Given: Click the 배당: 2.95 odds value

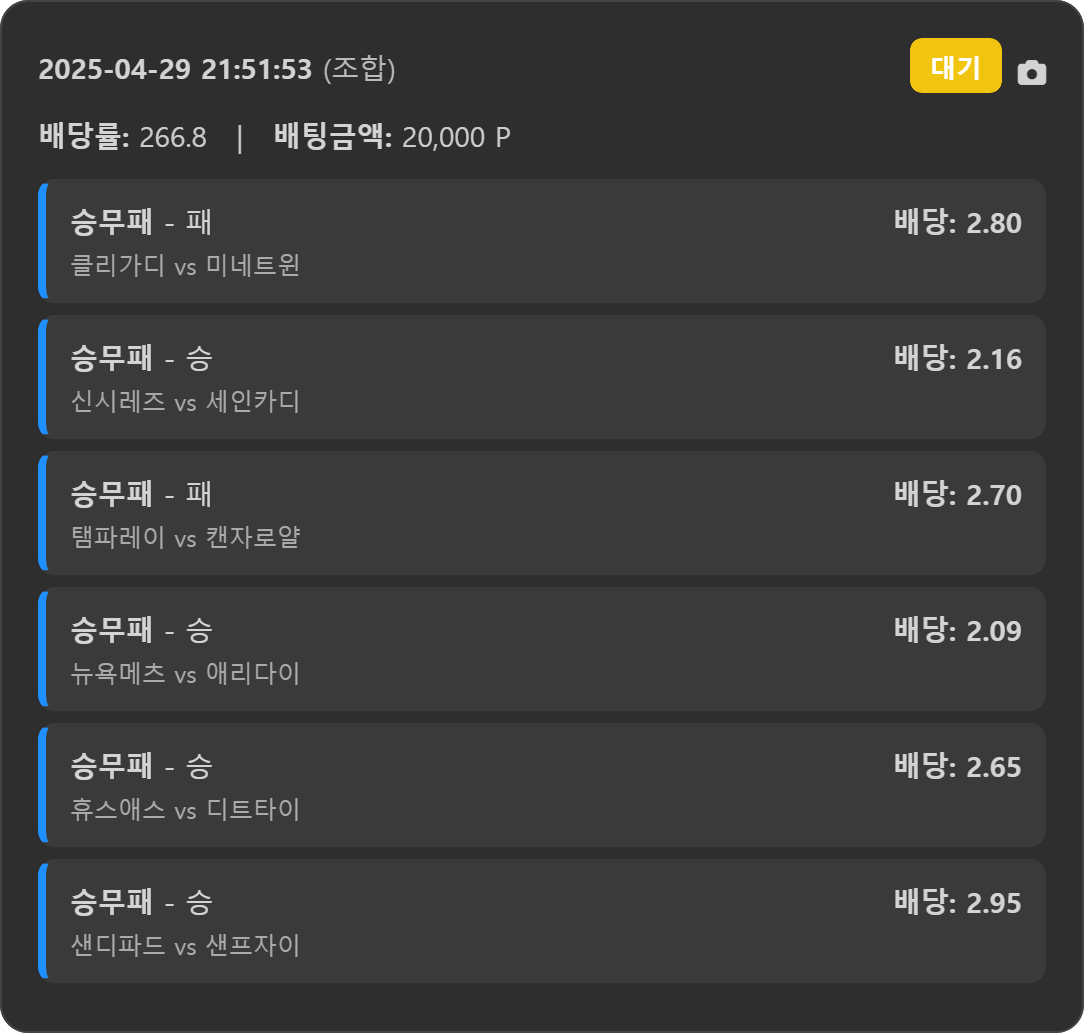Looking at the screenshot, I should coord(957,903).
